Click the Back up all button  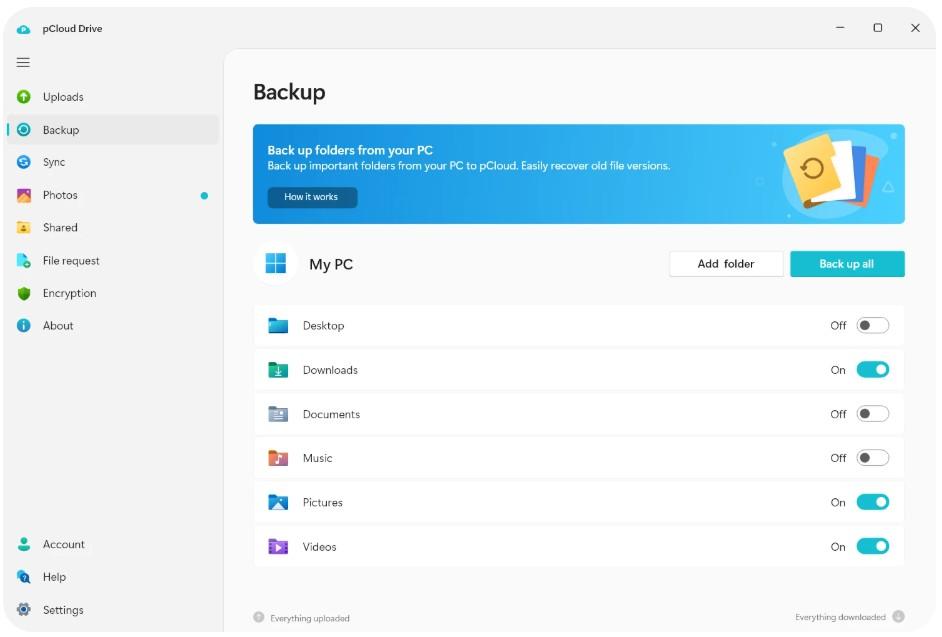(847, 264)
